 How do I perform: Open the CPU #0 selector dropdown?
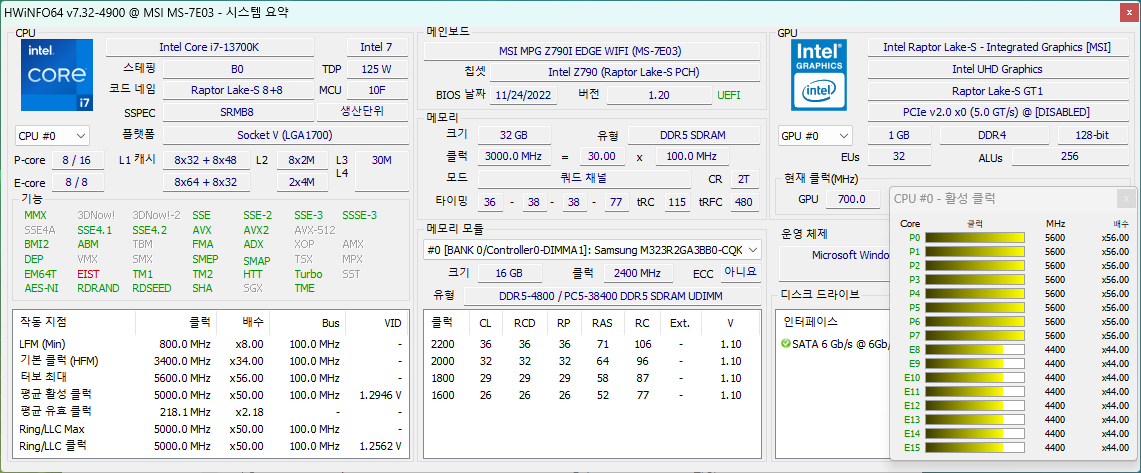[52, 135]
